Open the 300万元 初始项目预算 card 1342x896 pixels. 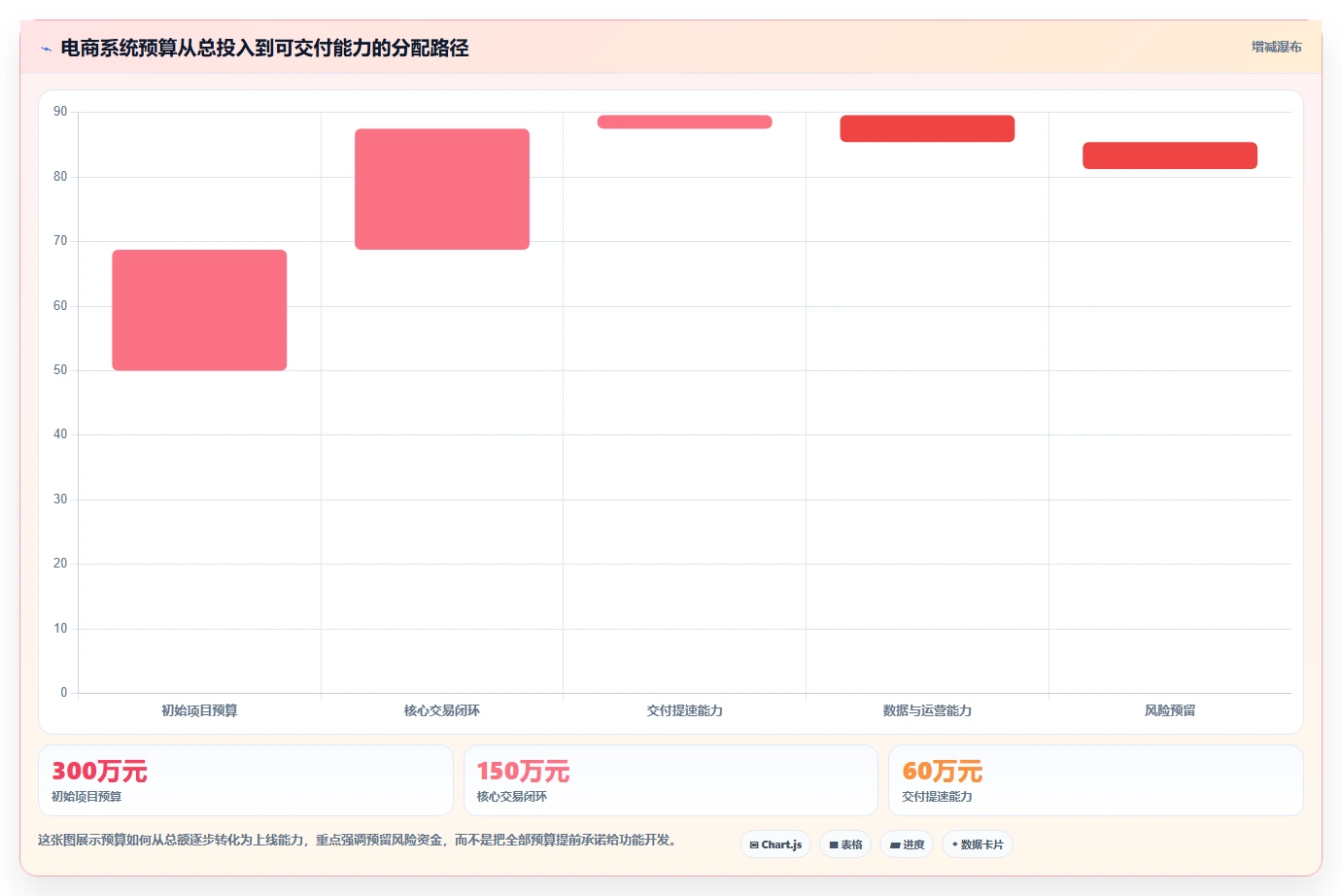pos(246,780)
